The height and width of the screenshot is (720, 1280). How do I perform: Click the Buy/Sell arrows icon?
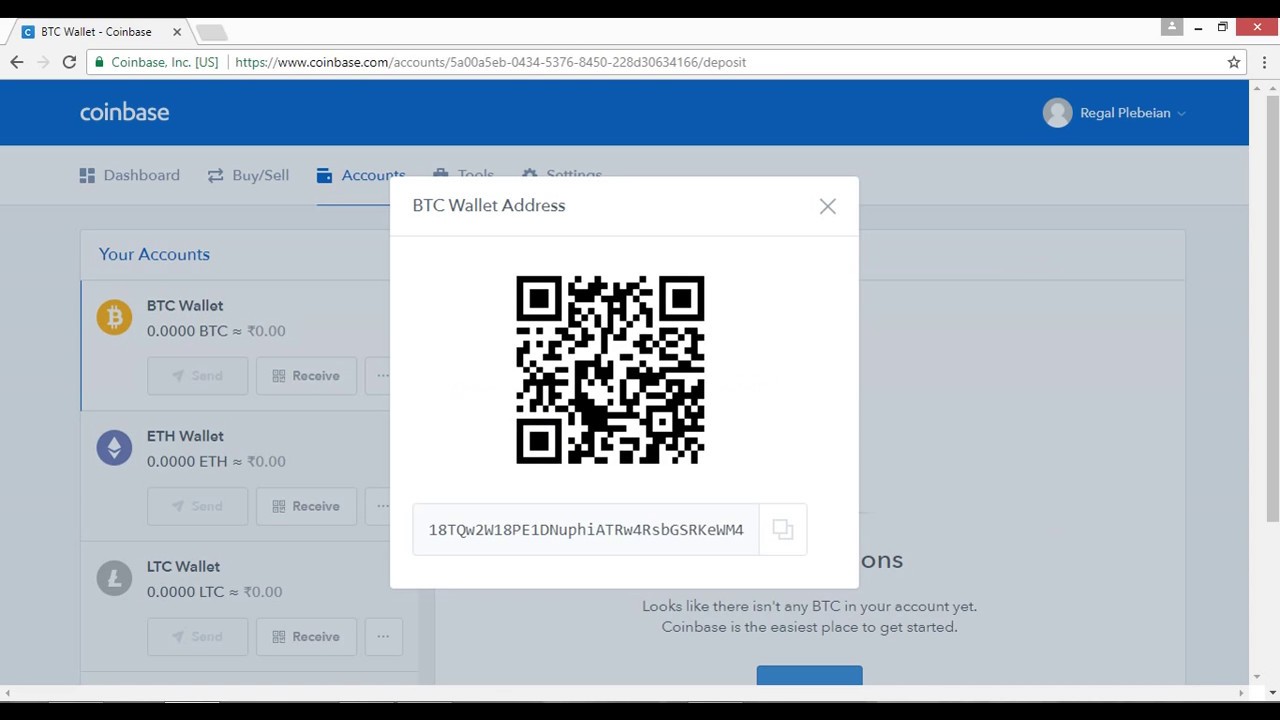[215, 175]
